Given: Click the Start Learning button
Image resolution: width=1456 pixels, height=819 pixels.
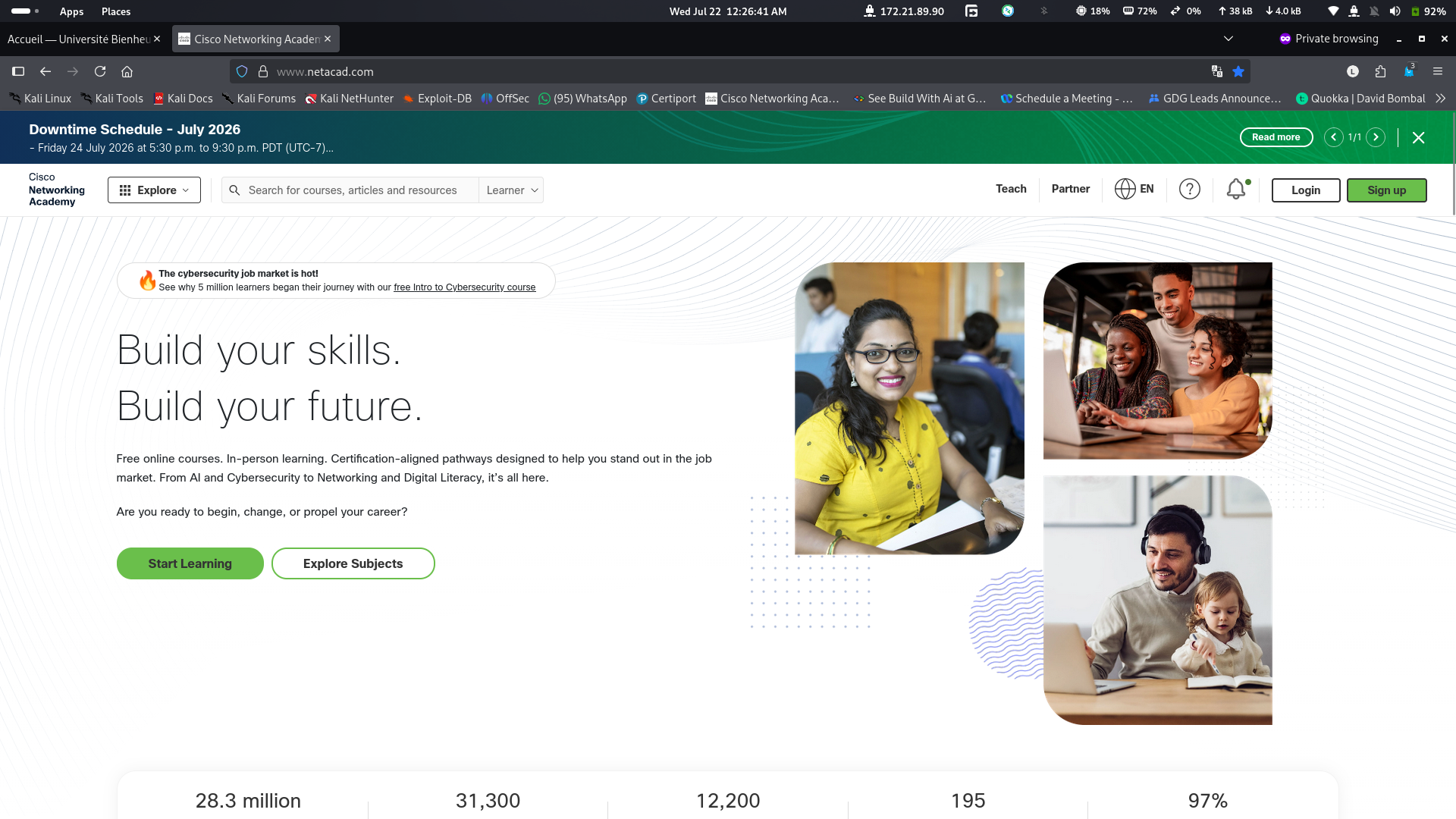Looking at the screenshot, I should click(190, 563).
